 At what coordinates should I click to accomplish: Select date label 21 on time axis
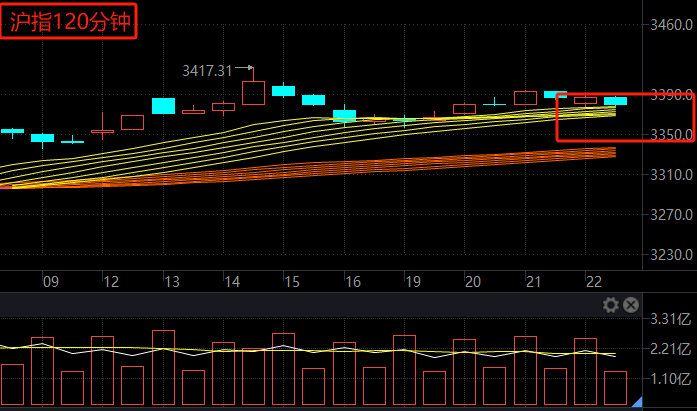click(x=533, y=282)
